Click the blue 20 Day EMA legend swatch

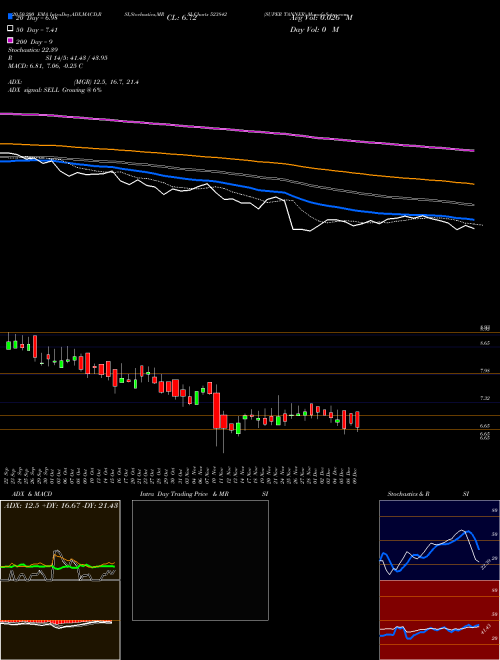coord(10,16)
